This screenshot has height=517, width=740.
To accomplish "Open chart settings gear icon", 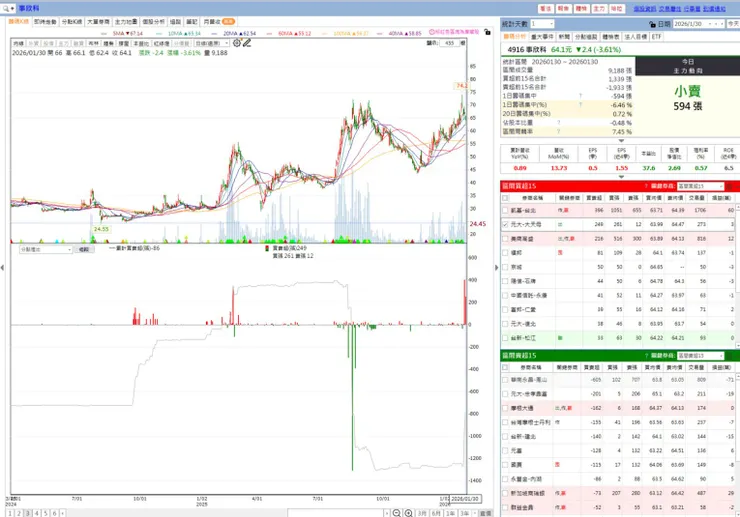I will (237, 43).
